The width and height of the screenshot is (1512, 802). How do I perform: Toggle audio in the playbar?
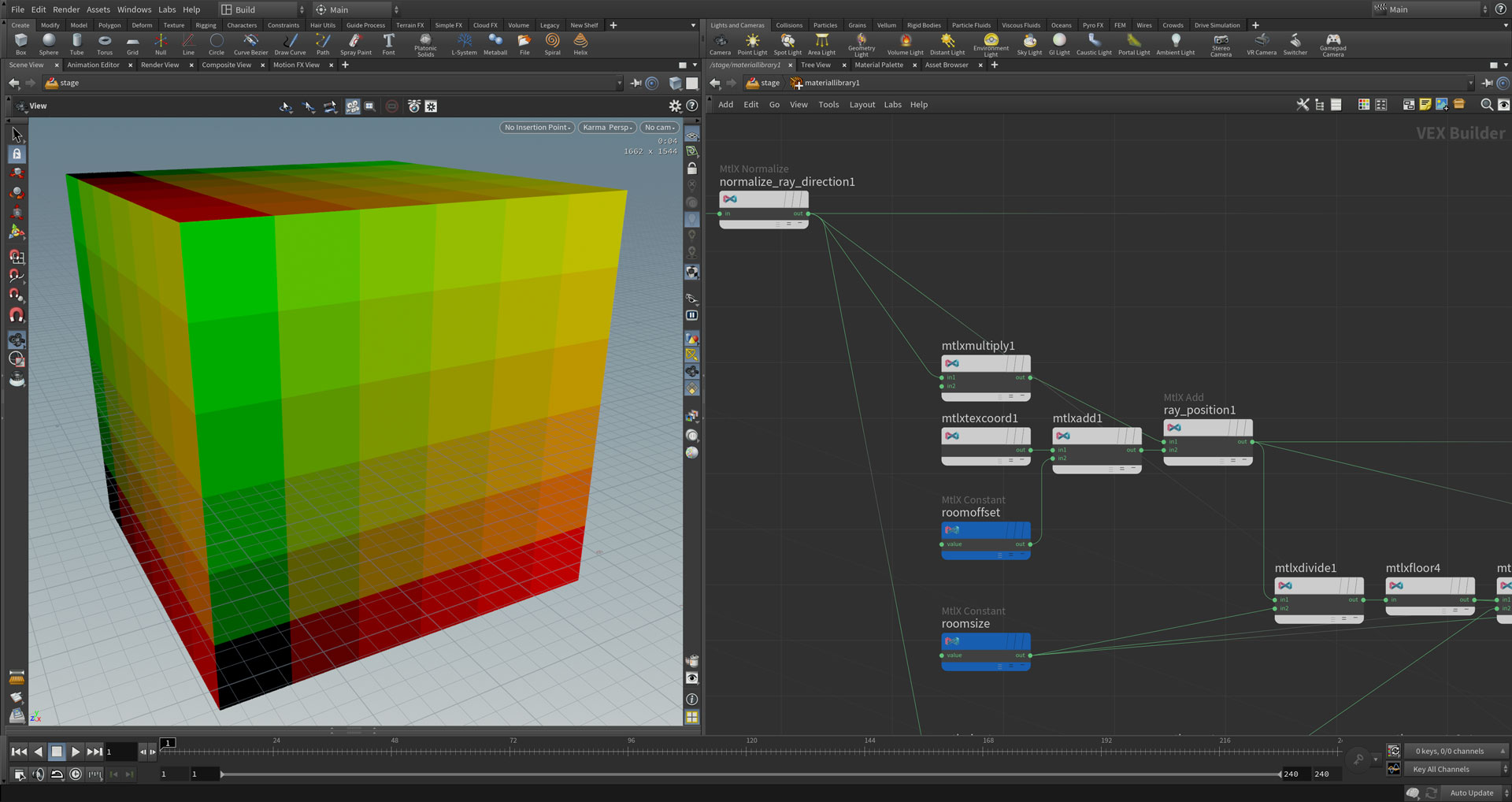38,774
